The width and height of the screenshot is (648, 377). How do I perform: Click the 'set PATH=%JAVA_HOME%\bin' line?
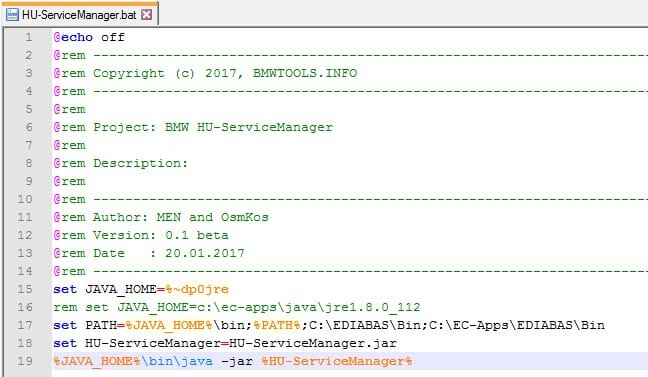click(x=329, y=325)
